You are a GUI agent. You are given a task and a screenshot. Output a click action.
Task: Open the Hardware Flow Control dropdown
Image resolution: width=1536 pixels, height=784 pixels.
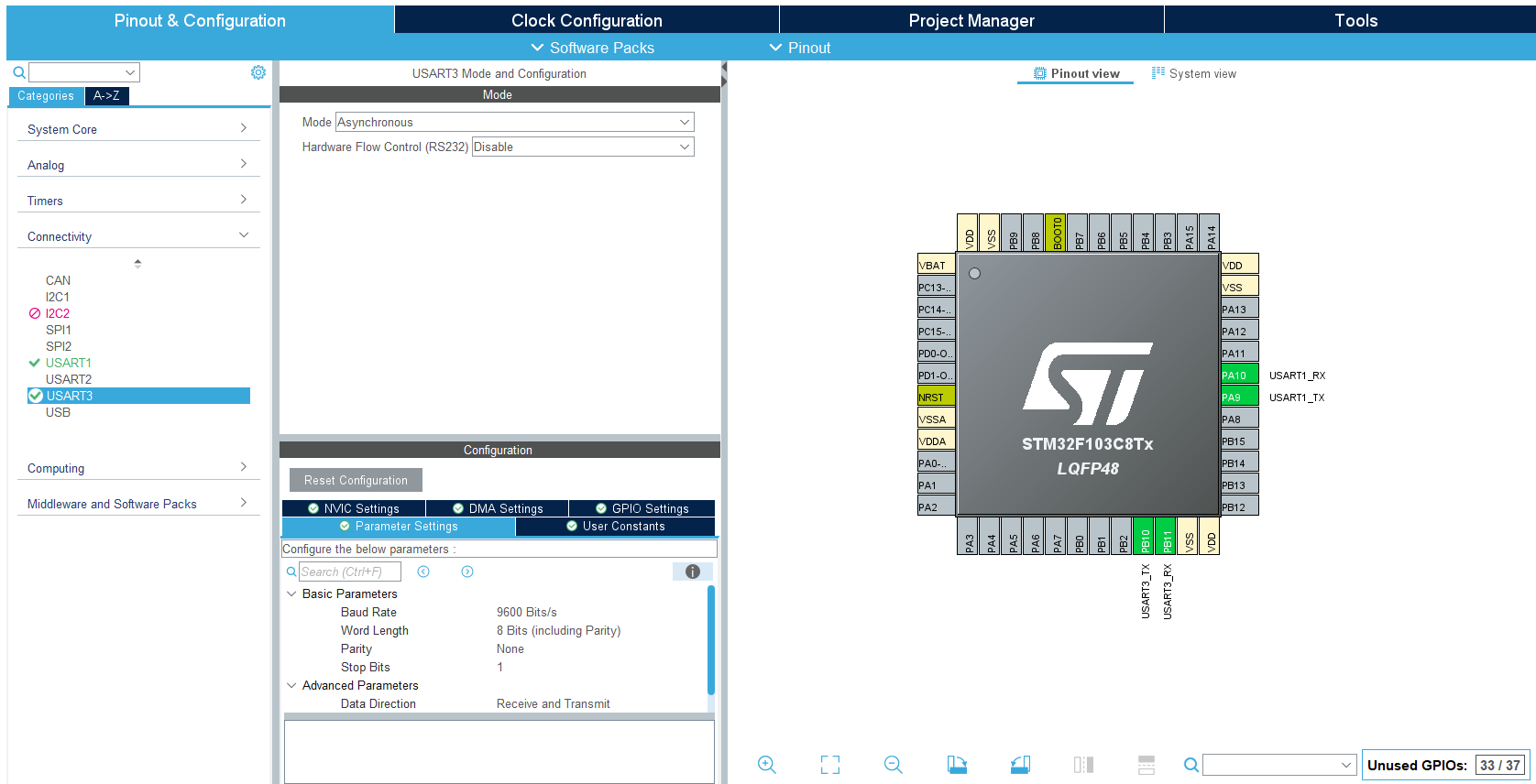(x=583, y=147)
